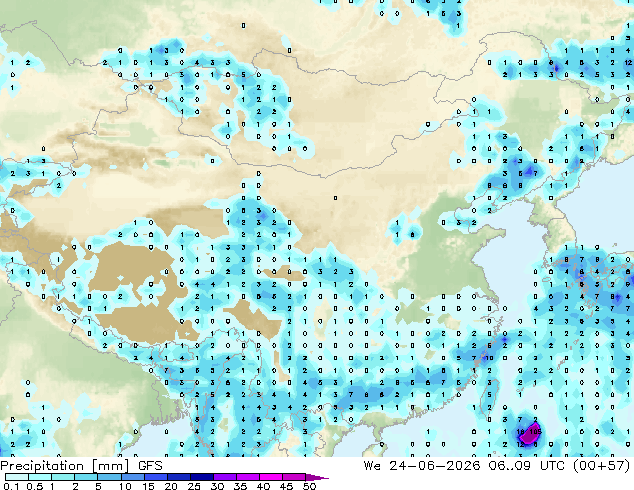Click legend tick label '35'

[240, 486]
